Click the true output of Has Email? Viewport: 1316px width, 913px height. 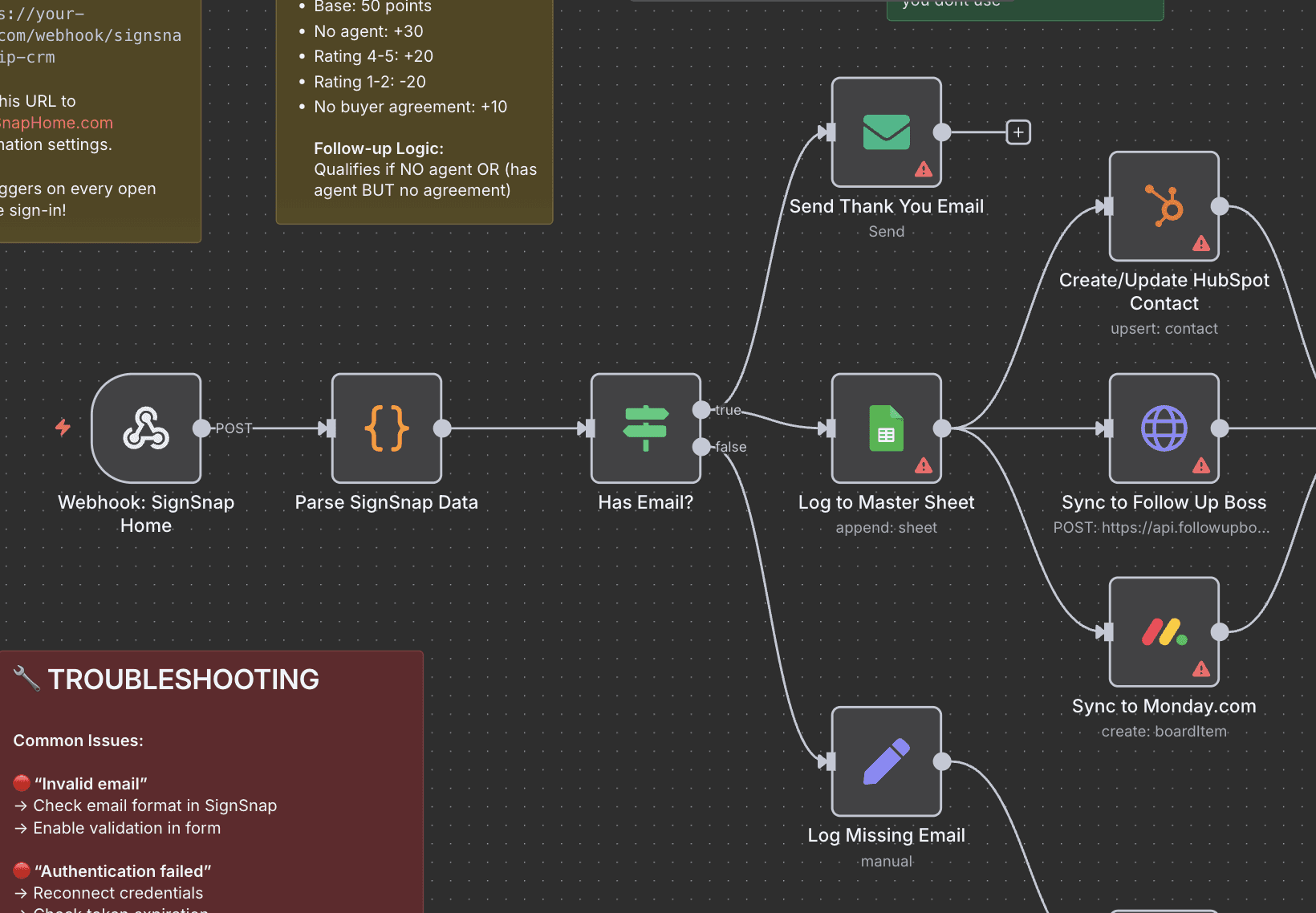(701, 410)
